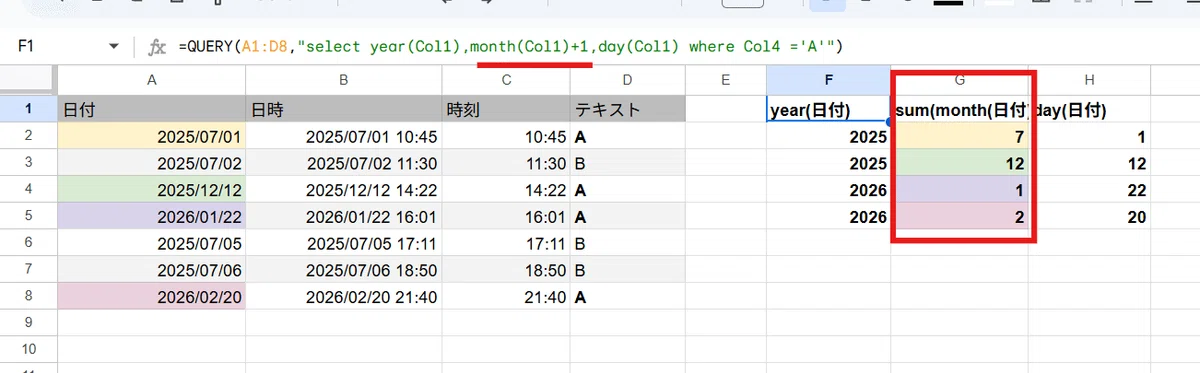The width and height of the screenshot is (1200, 373).
Task: Click cell A6 '2025/07/05'
Action: [x=152, y=243]
